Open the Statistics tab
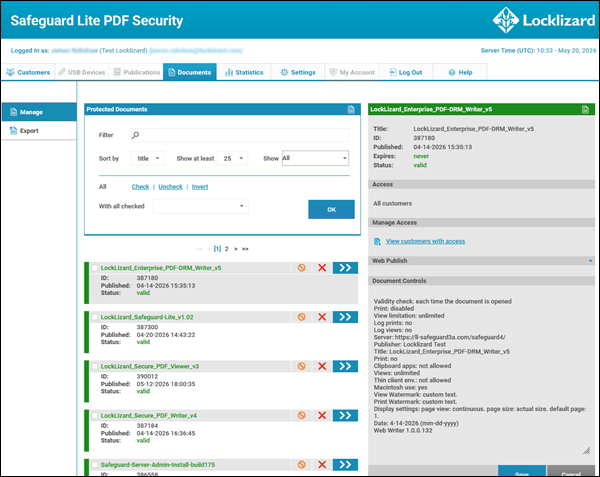 [x=244, y=72]
